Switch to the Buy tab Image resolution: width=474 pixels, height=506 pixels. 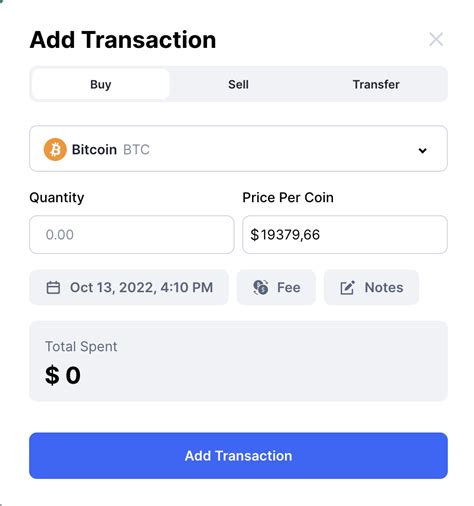point(101,84)
